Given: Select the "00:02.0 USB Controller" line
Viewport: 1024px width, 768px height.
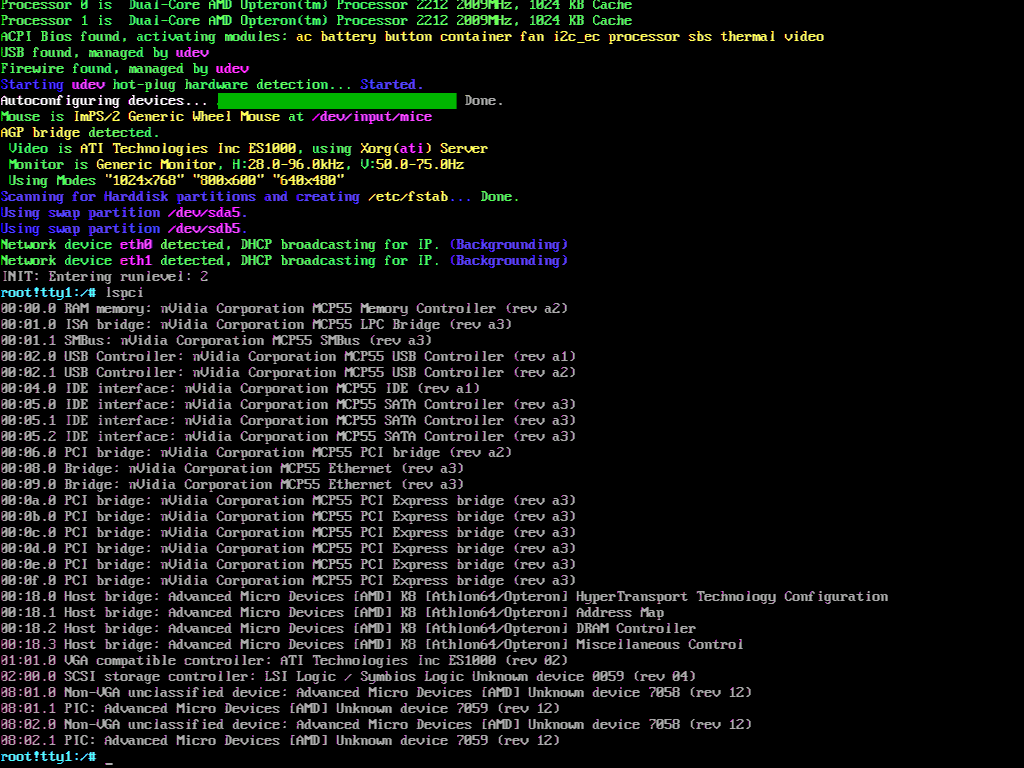Looking at the screenshot, I should click(288, 357).
